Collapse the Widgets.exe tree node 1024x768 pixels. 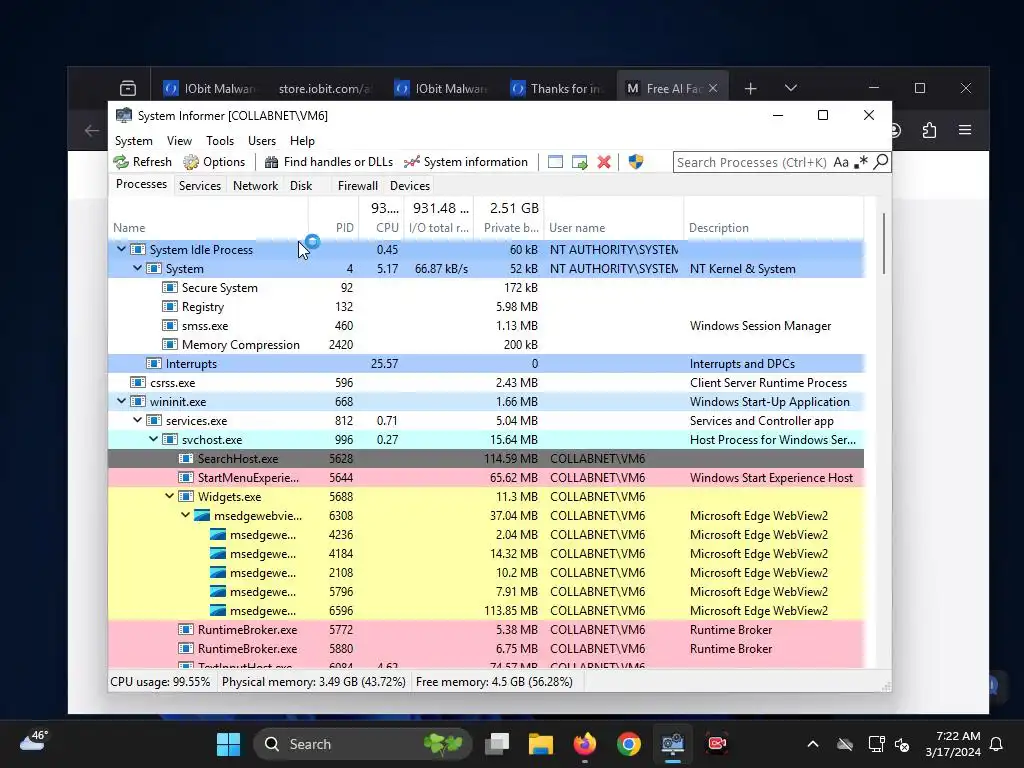click(169, 496)
